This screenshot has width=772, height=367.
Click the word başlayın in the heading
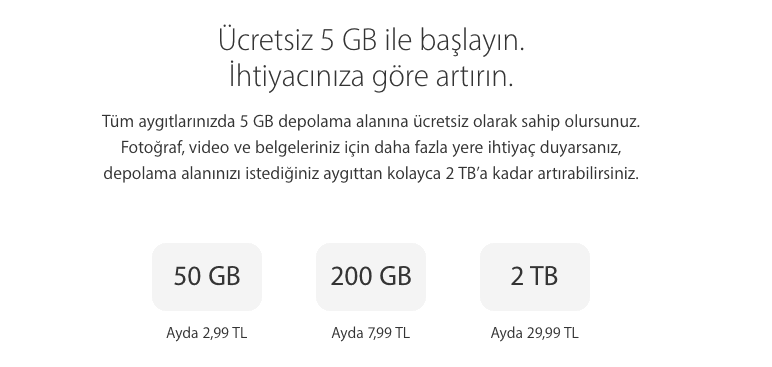click(x=473, y=41)
